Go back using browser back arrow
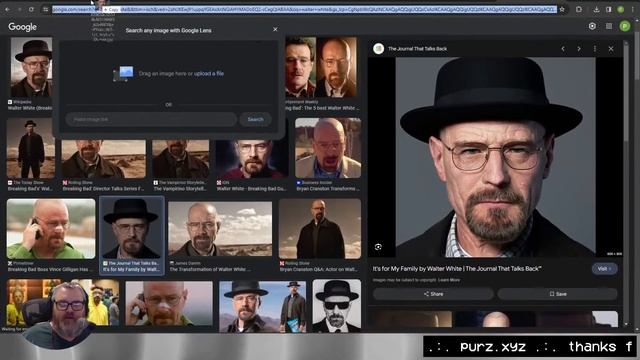Screen dimensions: 640x360 [x=7, y=9]
